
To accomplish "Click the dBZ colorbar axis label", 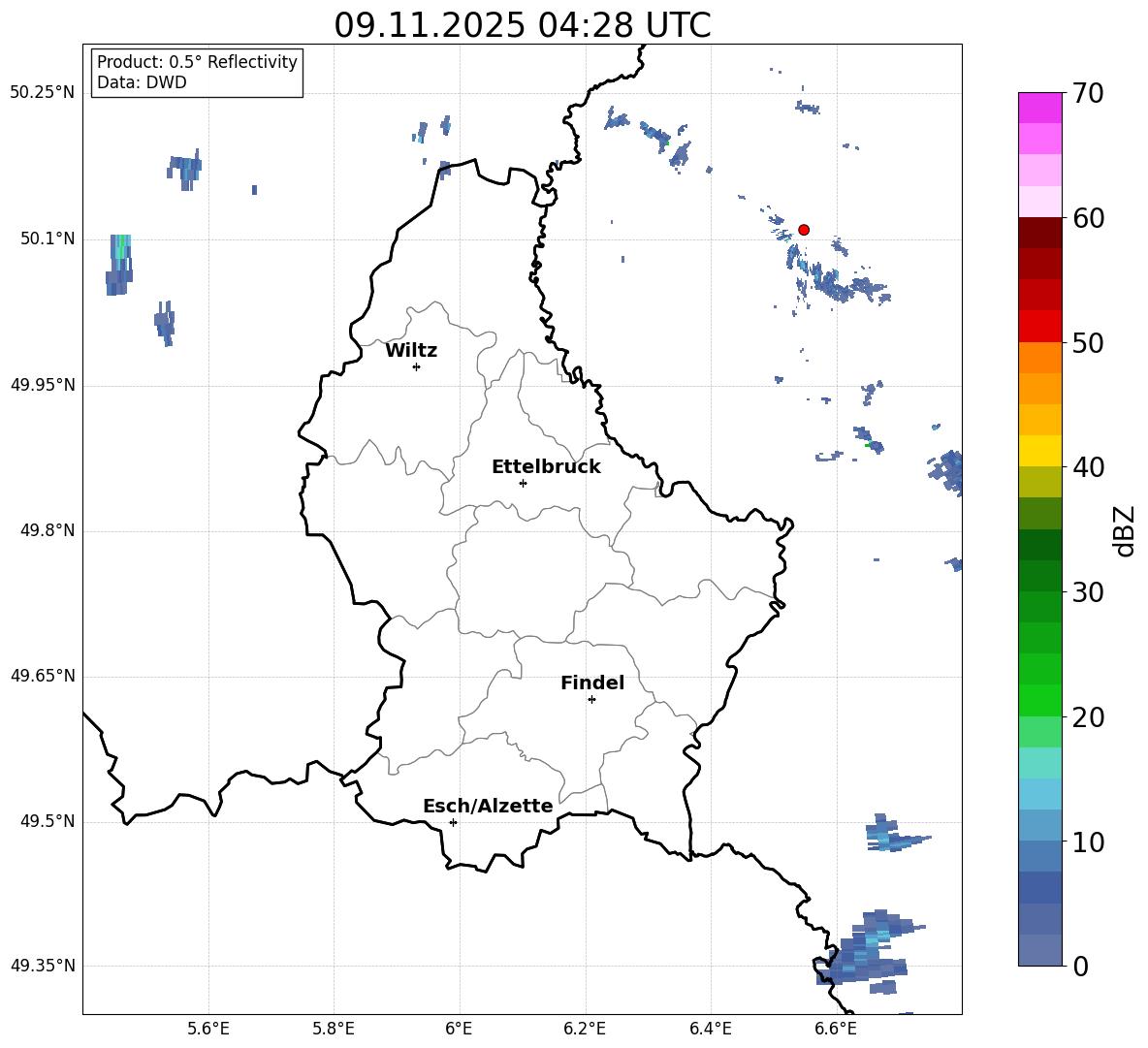I will point(1125,530).
